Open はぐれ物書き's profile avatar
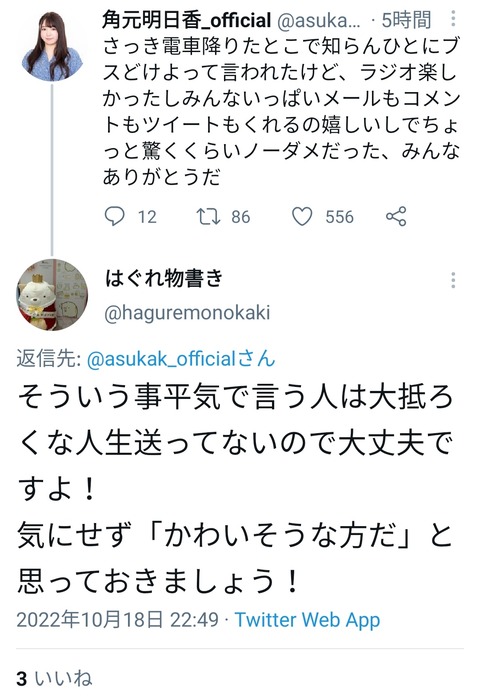 (52, 295)
